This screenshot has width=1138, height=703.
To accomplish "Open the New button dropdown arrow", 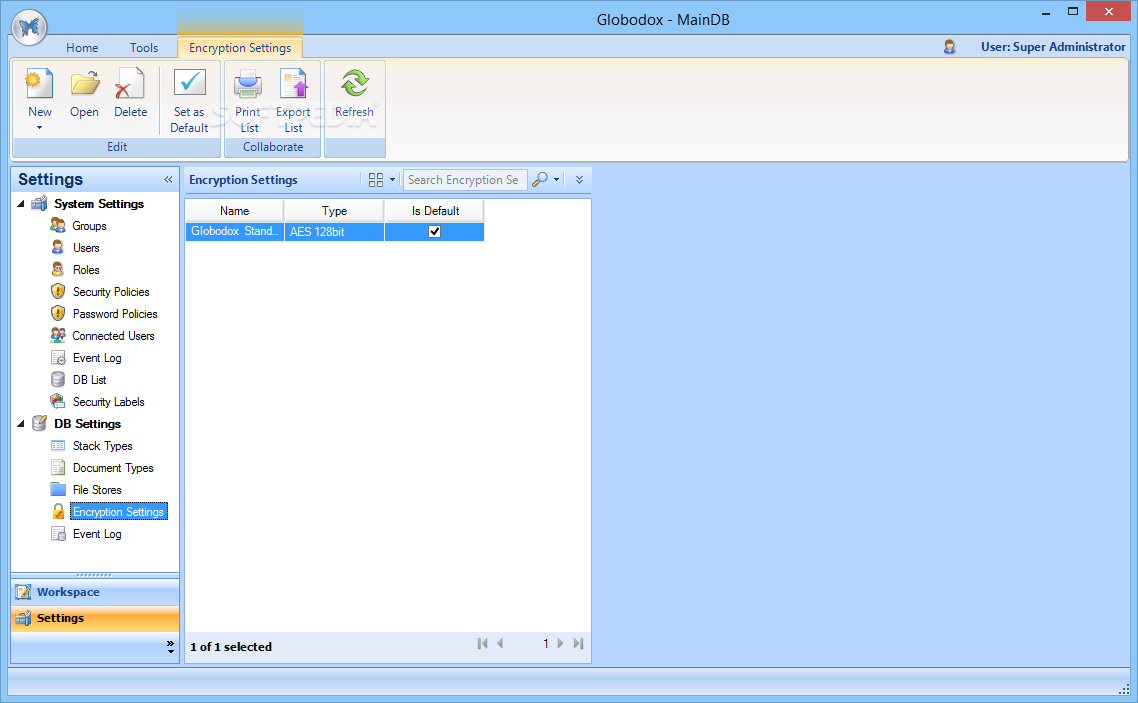I will click(x=39, y=128).
